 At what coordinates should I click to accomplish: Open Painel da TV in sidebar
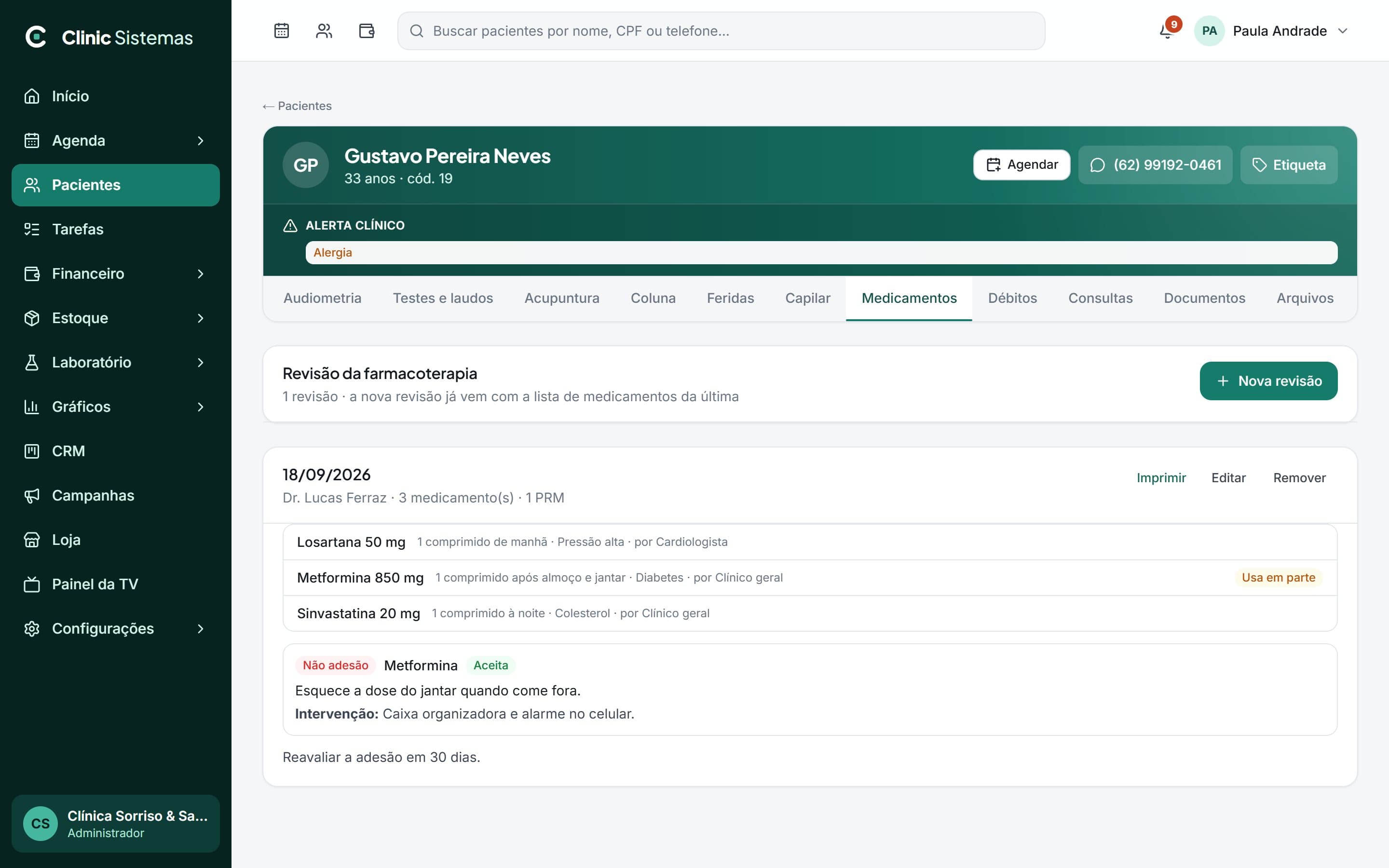(115, 584)
